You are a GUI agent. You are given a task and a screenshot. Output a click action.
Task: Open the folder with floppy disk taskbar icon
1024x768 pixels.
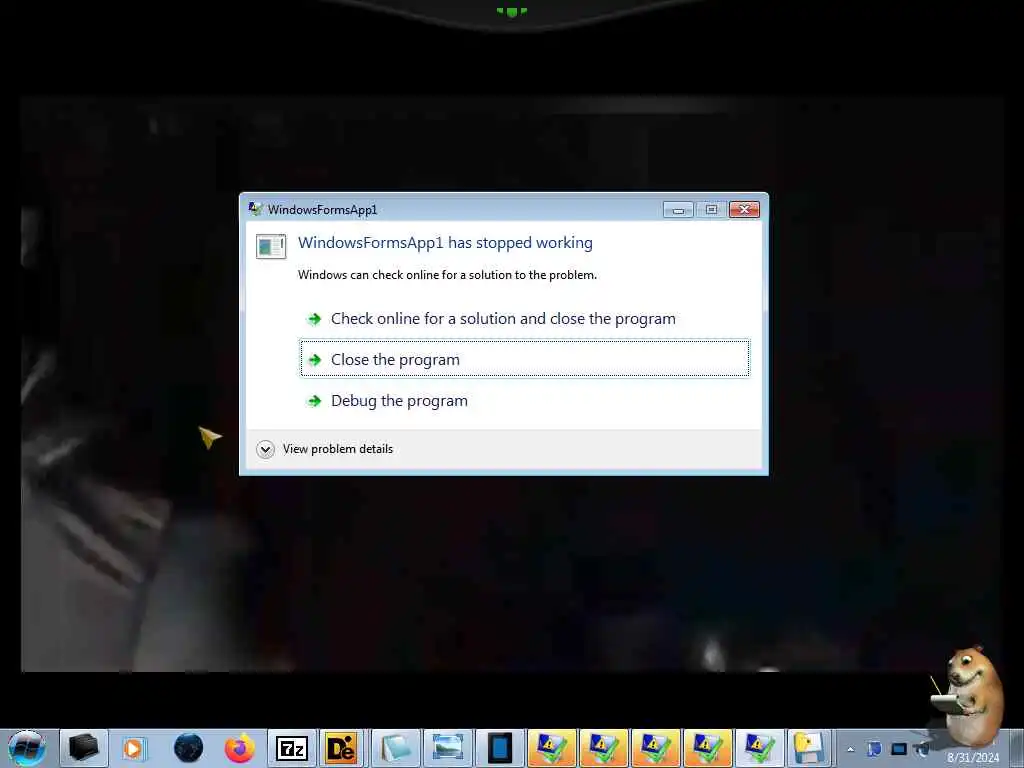click(x=808, y=748)
